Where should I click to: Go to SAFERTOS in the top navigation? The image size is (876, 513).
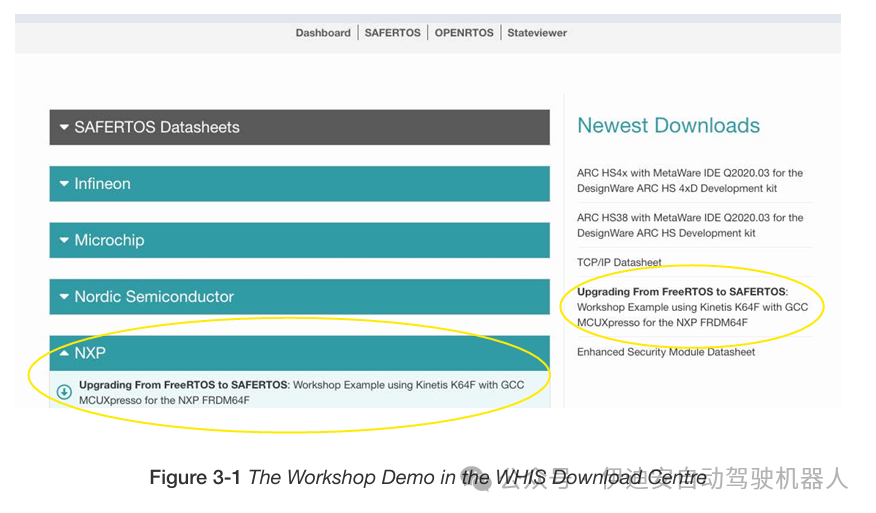point(392,33)
